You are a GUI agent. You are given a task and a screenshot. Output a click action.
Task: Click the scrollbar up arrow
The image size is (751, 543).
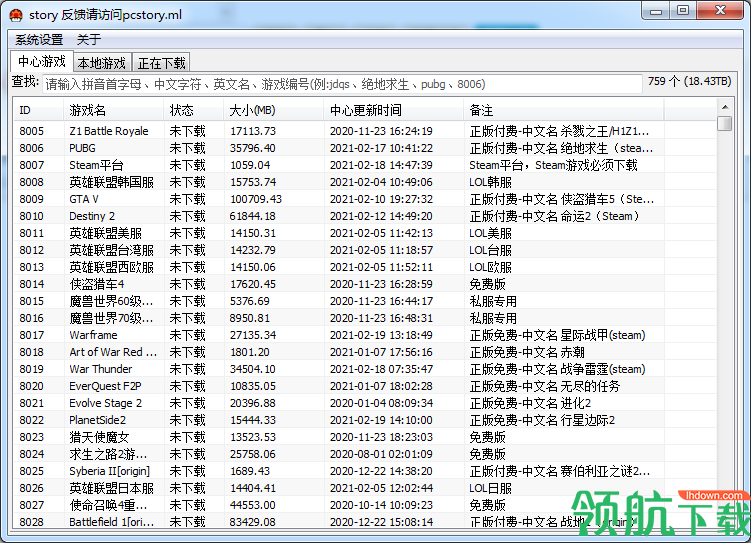pyautogui.click(x=725, y=106)
